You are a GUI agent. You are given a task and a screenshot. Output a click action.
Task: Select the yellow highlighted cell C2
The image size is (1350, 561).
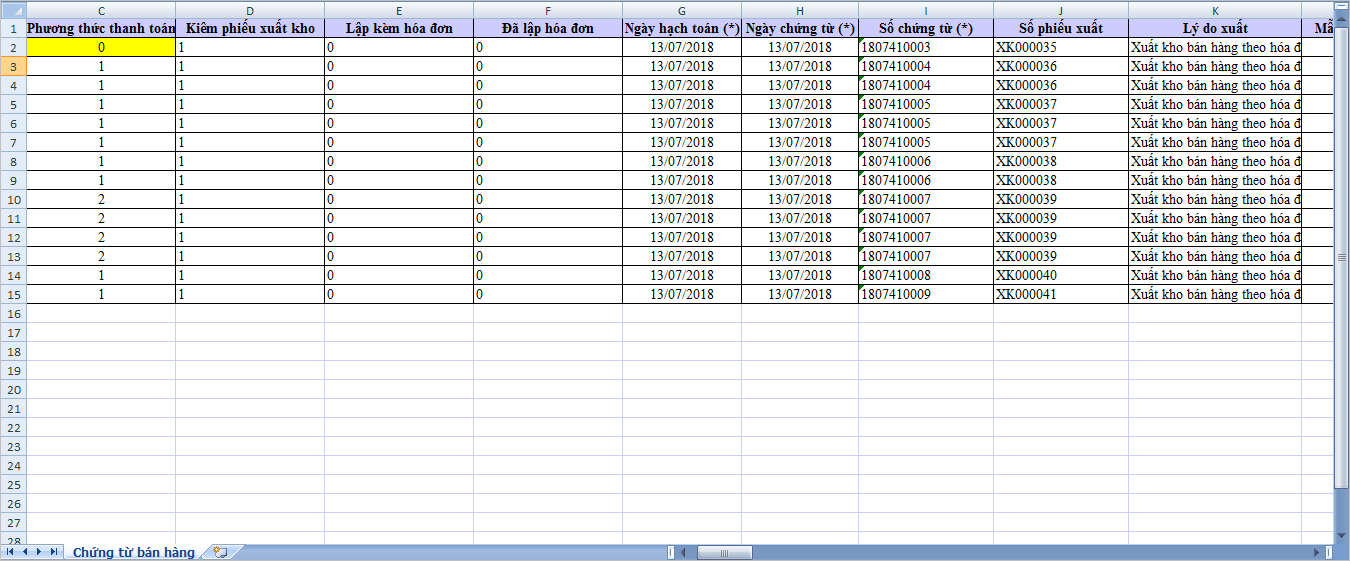coord(101,47)
